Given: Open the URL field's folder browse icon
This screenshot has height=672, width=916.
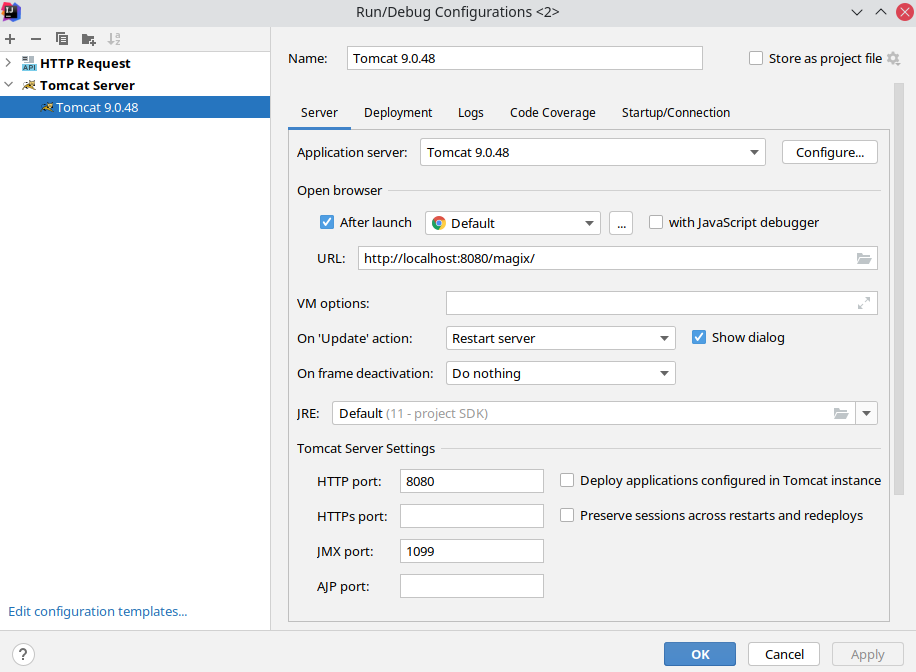Looking at the screenshot, I should click(863, 258).
